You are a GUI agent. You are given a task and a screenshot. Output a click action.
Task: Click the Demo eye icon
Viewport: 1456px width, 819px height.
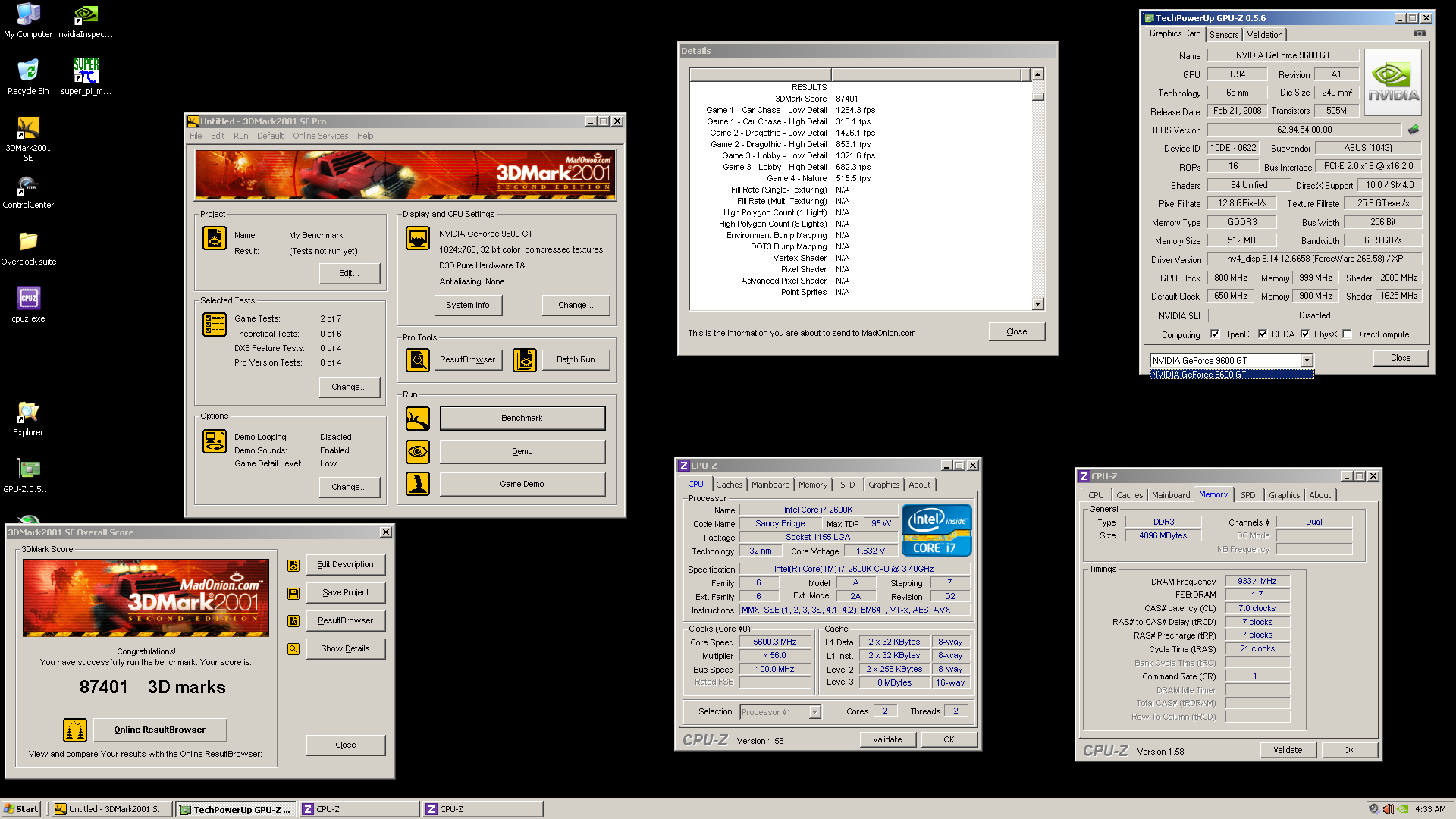pos(418,452)
